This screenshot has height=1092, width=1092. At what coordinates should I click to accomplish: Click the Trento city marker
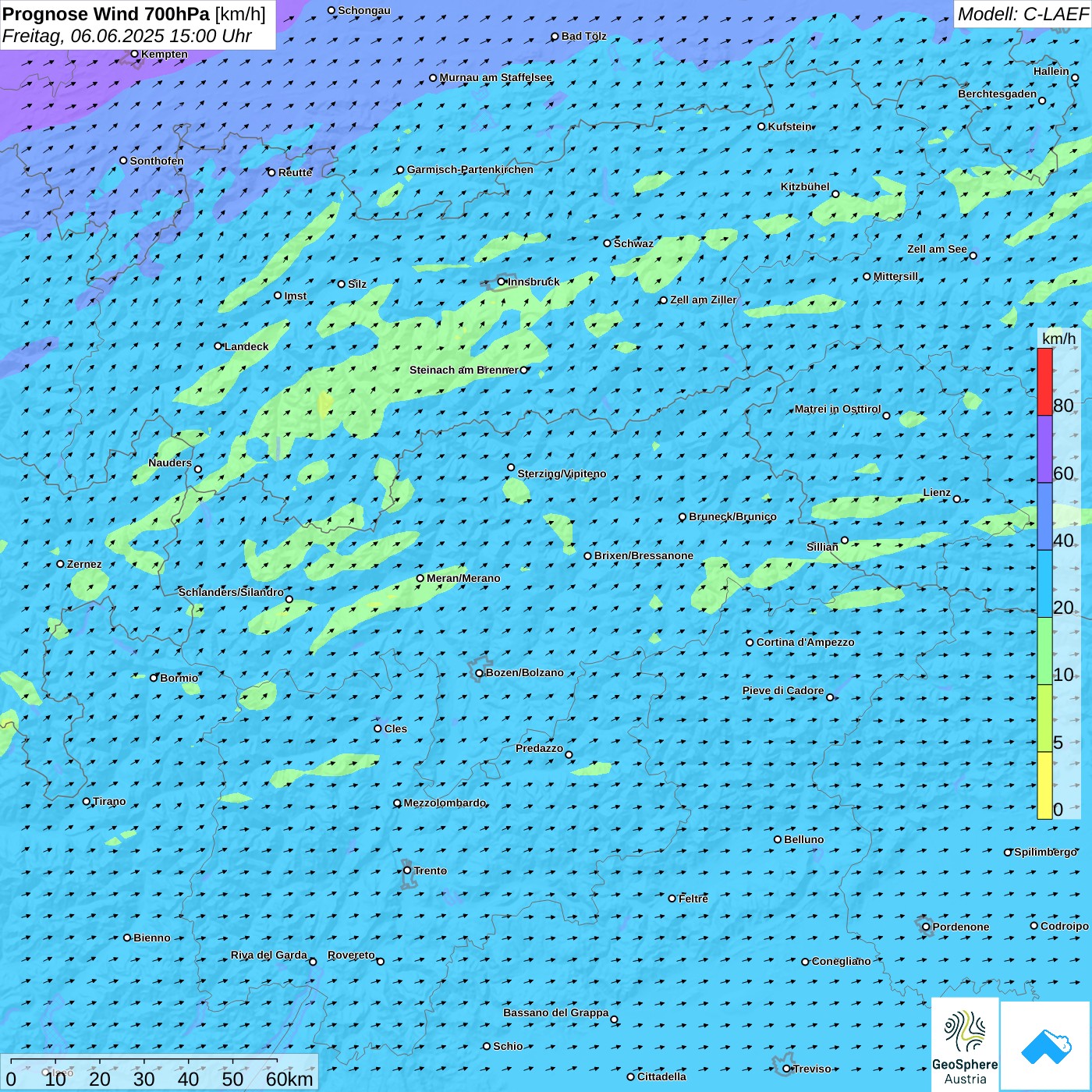coord(407,870)
